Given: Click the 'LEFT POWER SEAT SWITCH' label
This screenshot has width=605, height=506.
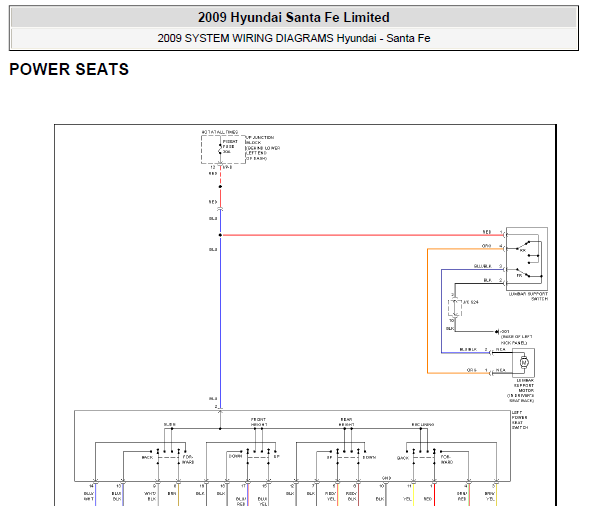Looking at the screenshot, I should (x=520, y=420).
